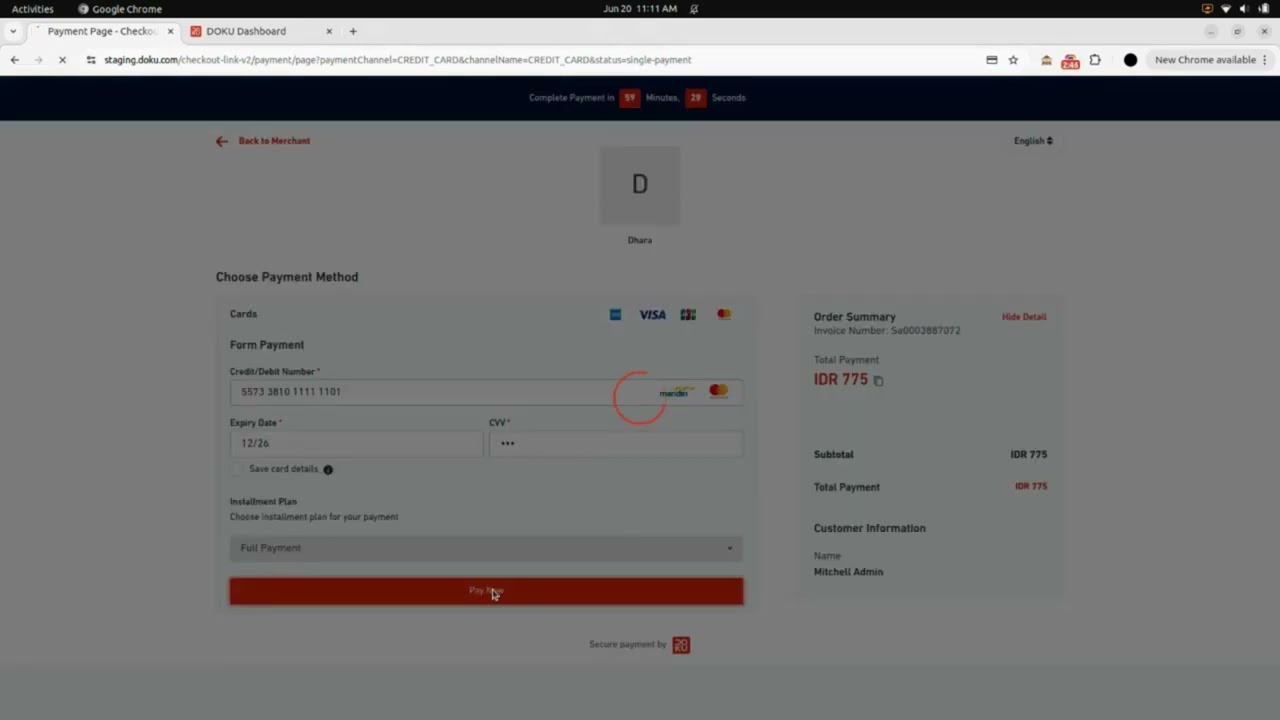Click the info icon beside Save card details
The height and width of the screenshot is (720, 1280).
pos(328,469)
